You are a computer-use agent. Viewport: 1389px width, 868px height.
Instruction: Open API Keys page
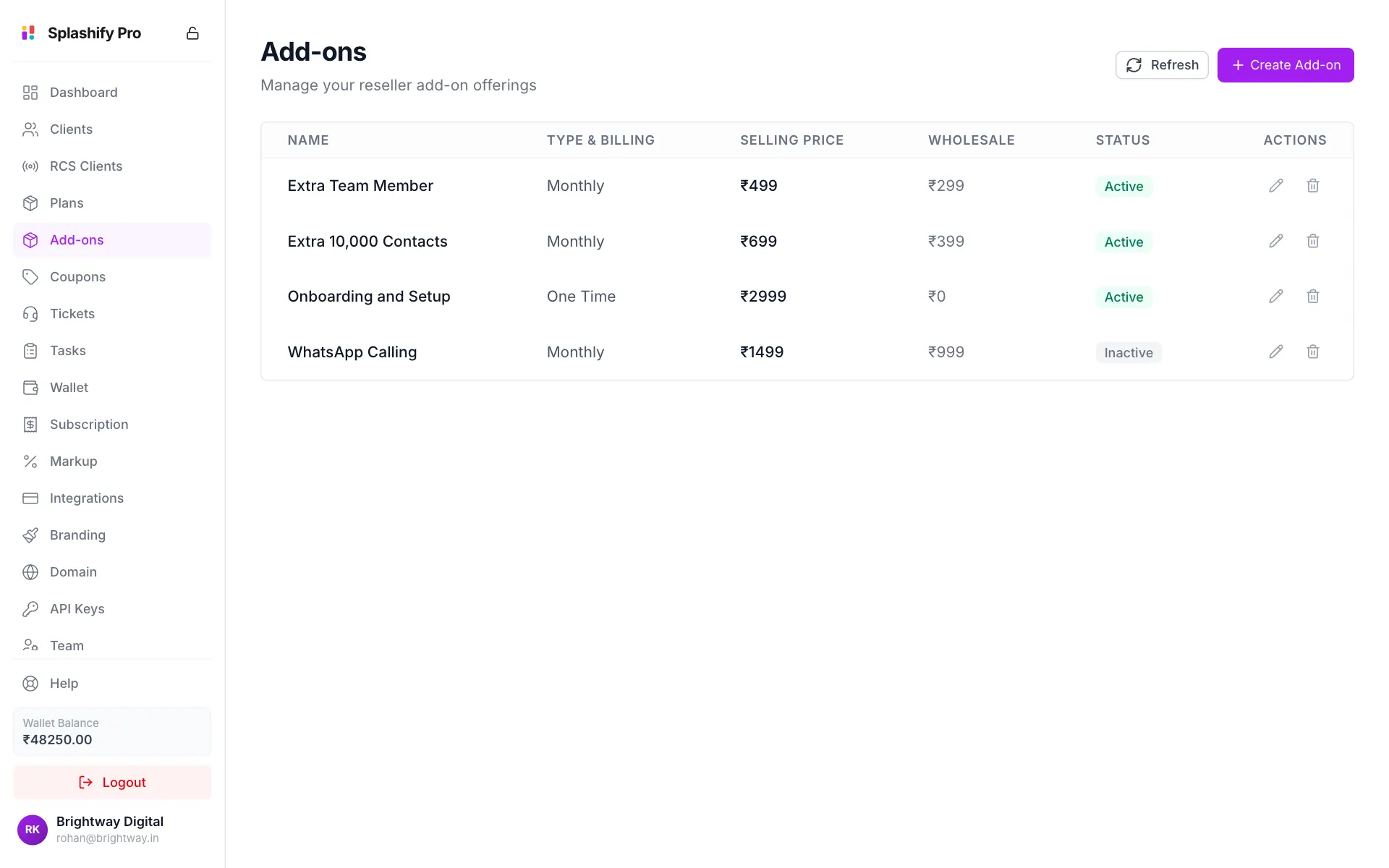click(x=112, y=609)
